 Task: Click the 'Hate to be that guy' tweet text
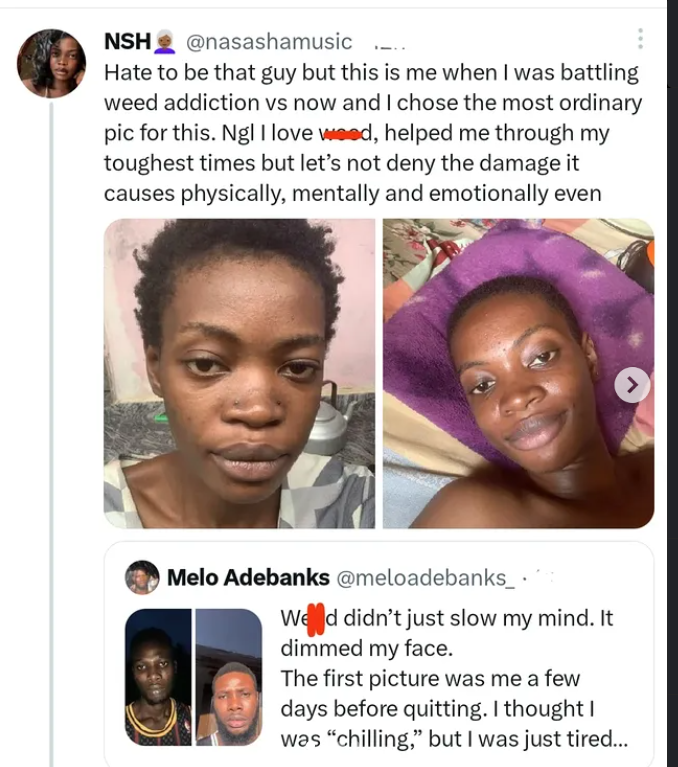[x=370, y=73]
